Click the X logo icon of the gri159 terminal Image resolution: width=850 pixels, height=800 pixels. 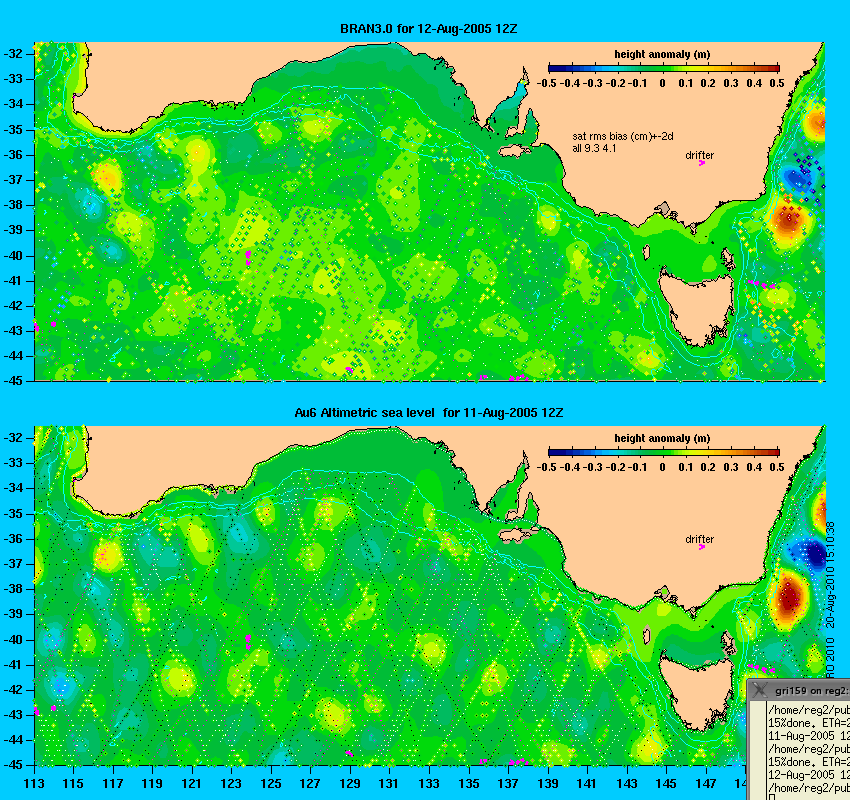[759, 690]
